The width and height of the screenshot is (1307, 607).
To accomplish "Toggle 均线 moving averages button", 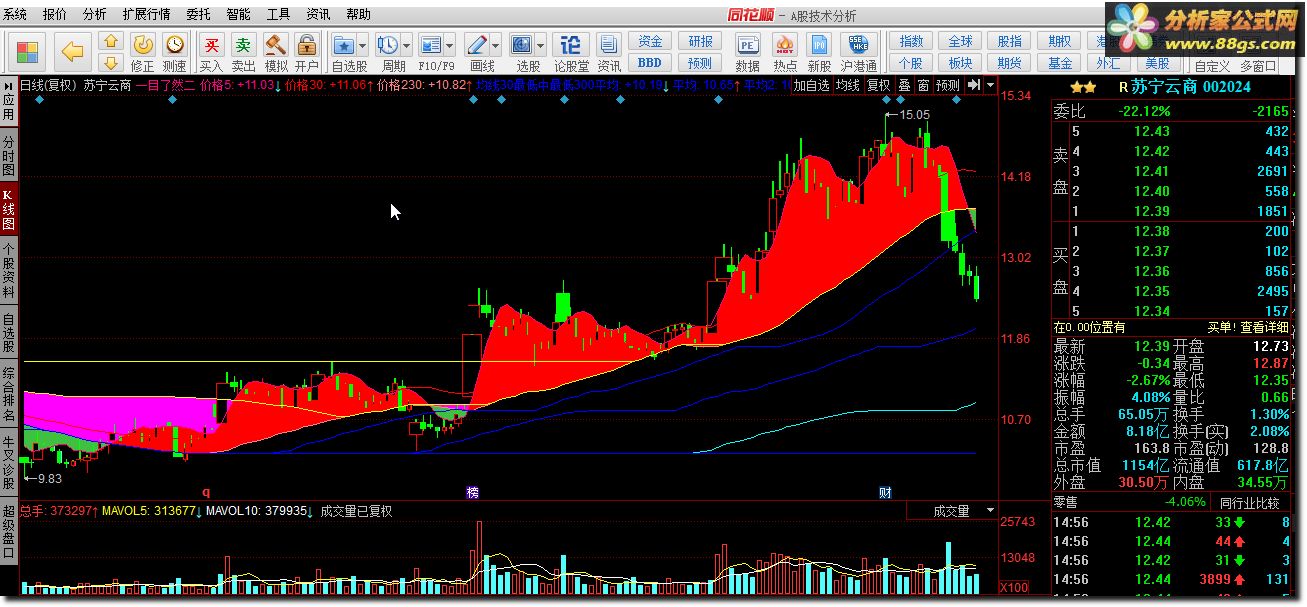I will [848, 85].
